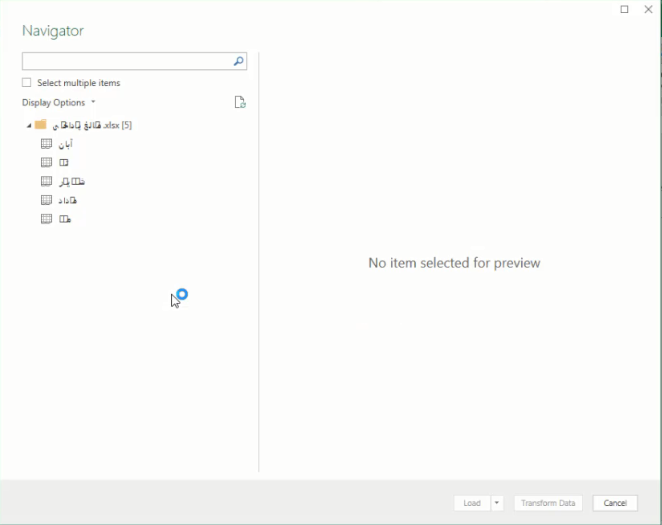Click the table icon beside آبان
Viewport: 662px width, 525px height.
(x=46, y=144)
